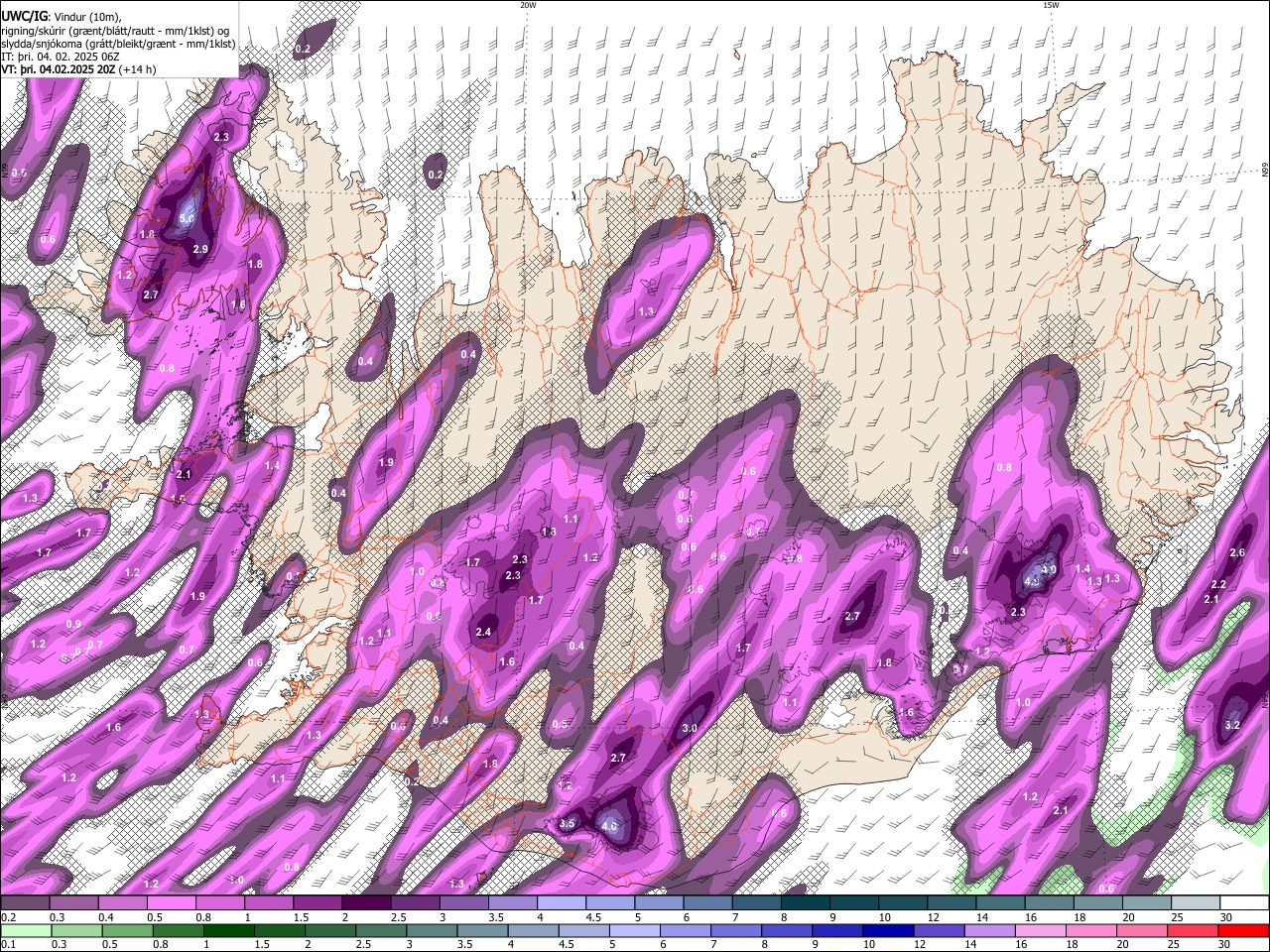Click the 2.9 value label below 5.0

point(199,249)
